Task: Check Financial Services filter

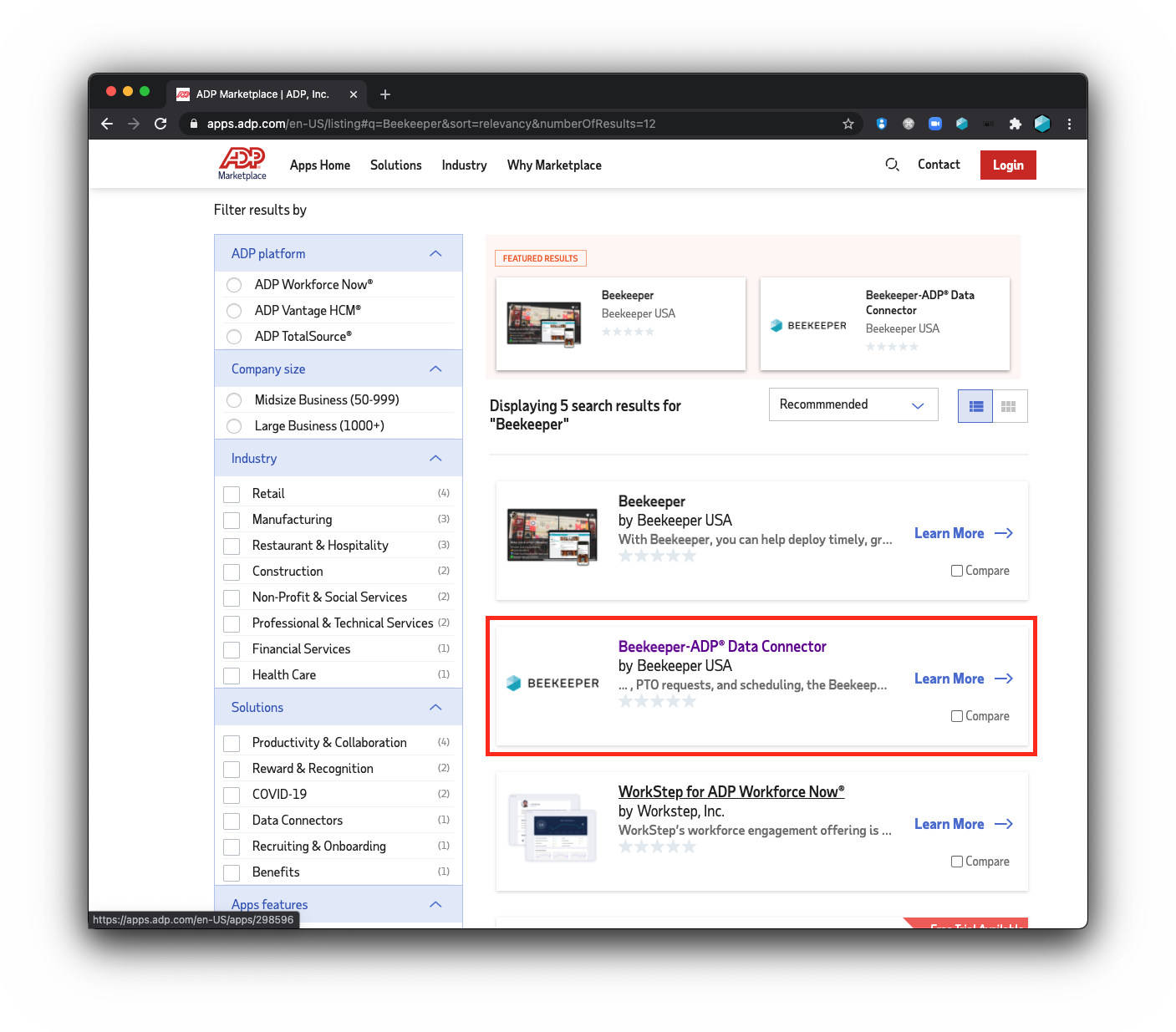Action: coord(232,649)
